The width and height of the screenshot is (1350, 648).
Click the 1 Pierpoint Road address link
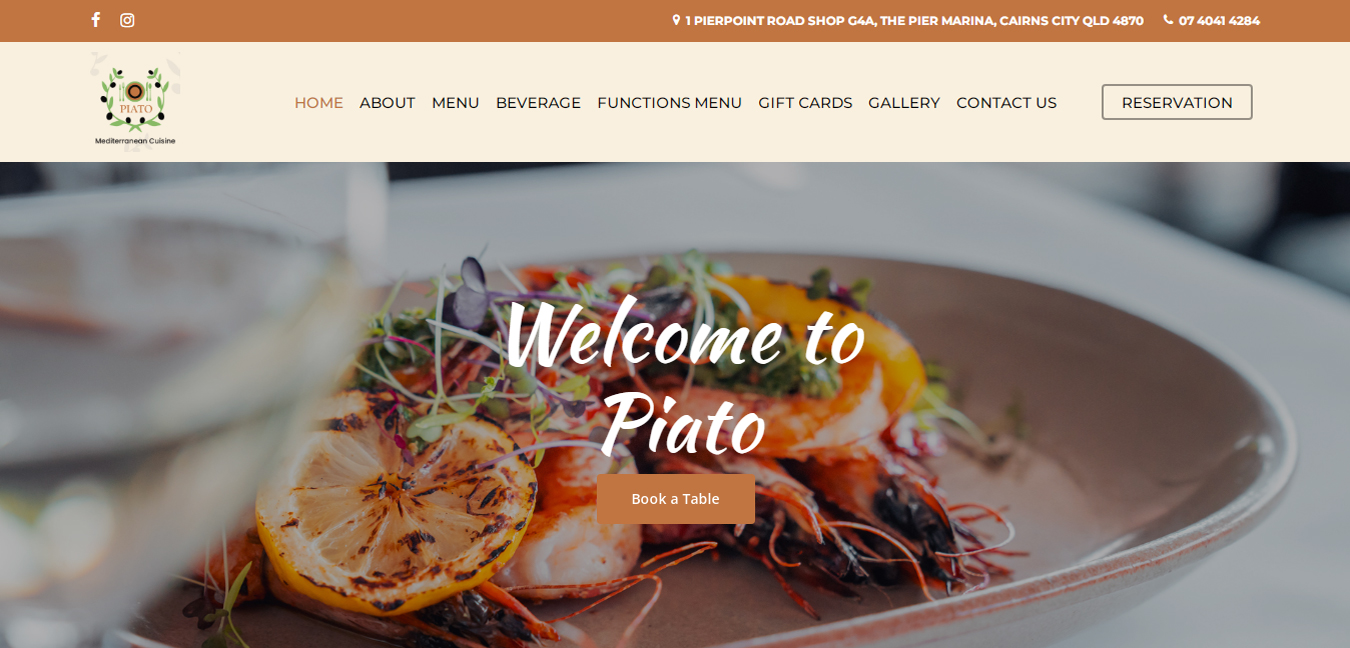914,20
